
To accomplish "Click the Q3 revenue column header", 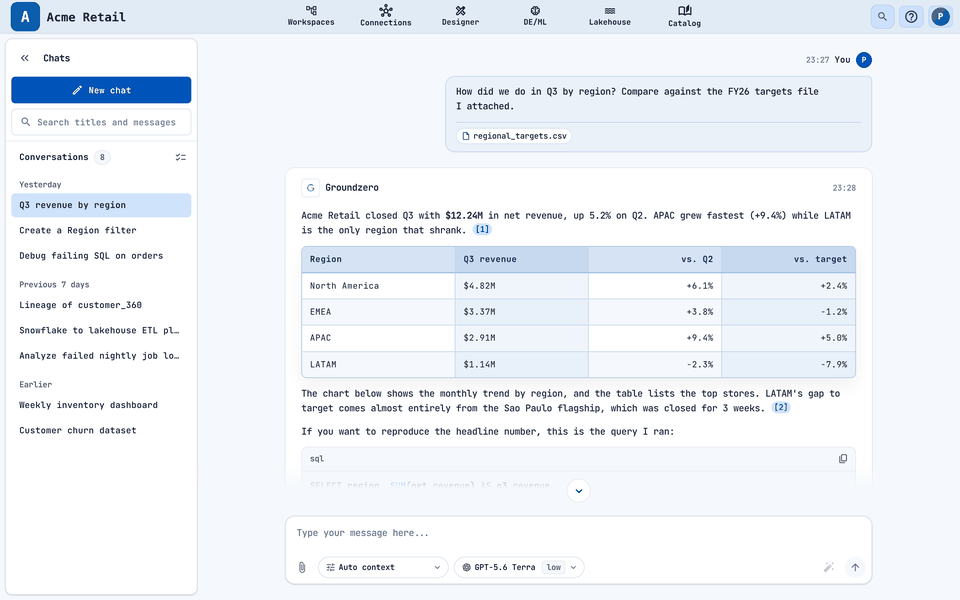I will pos(522,260).
